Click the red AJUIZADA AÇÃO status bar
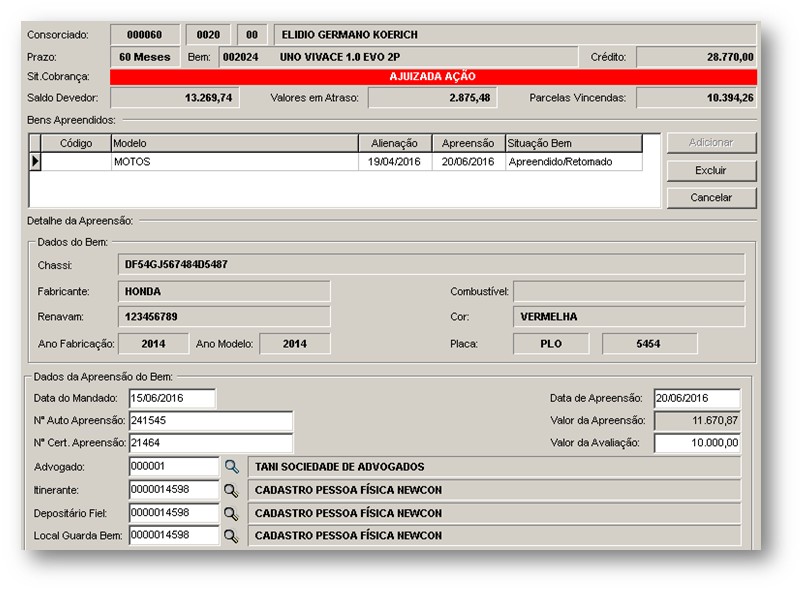This screenshot has height=592, width=803. tap(433, 77)
